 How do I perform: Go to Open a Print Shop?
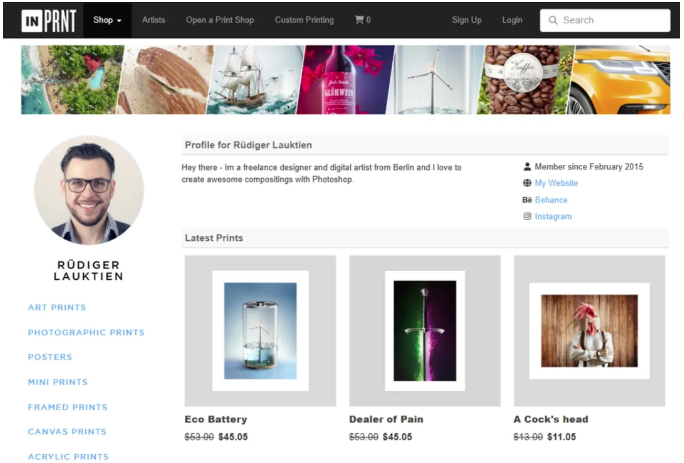(x=220, y=20)
